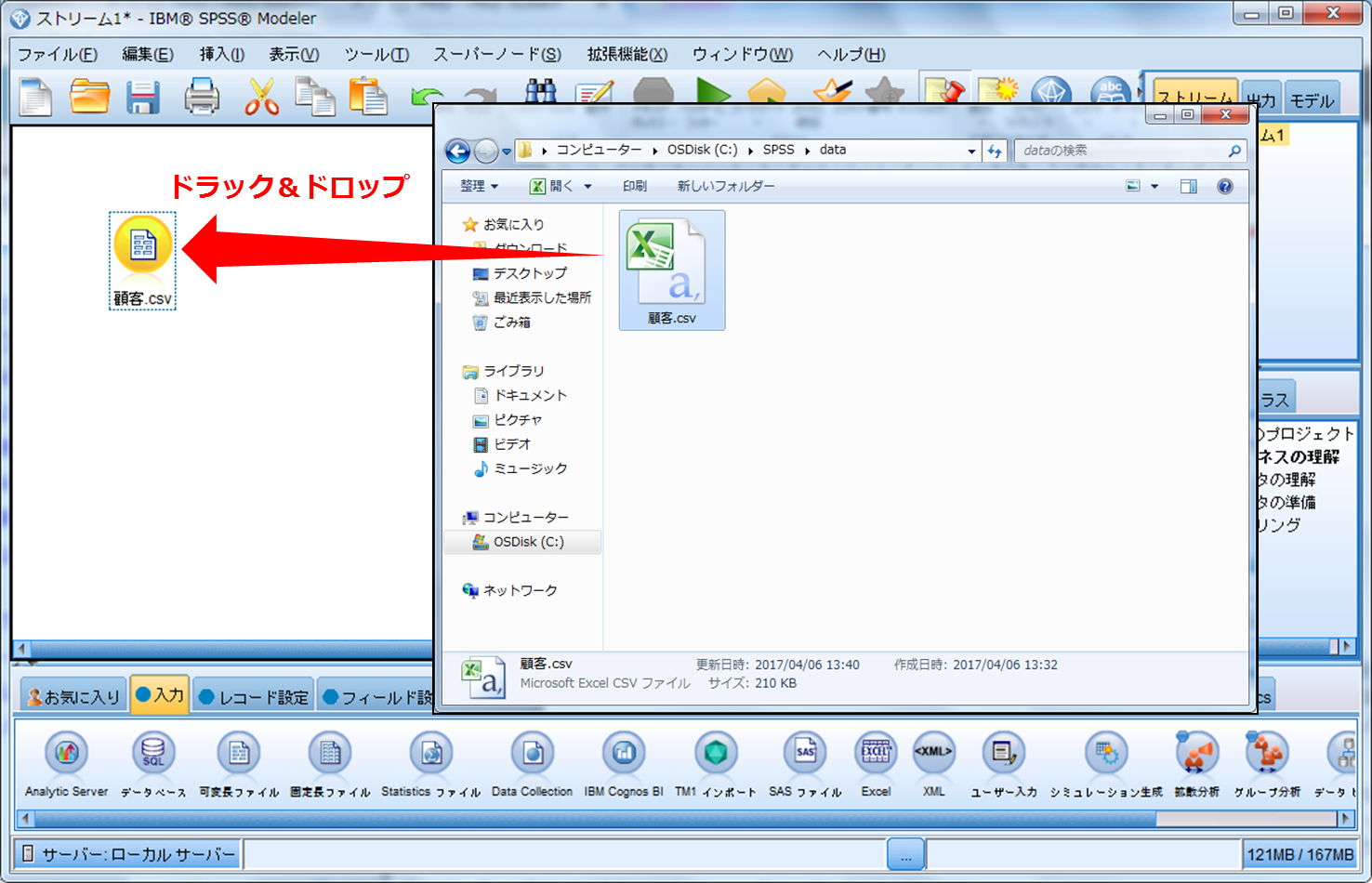The height and width of the screenshot is (883, 1372).
Task: Open the ファイル(F) menu
Action: [58, 54]
